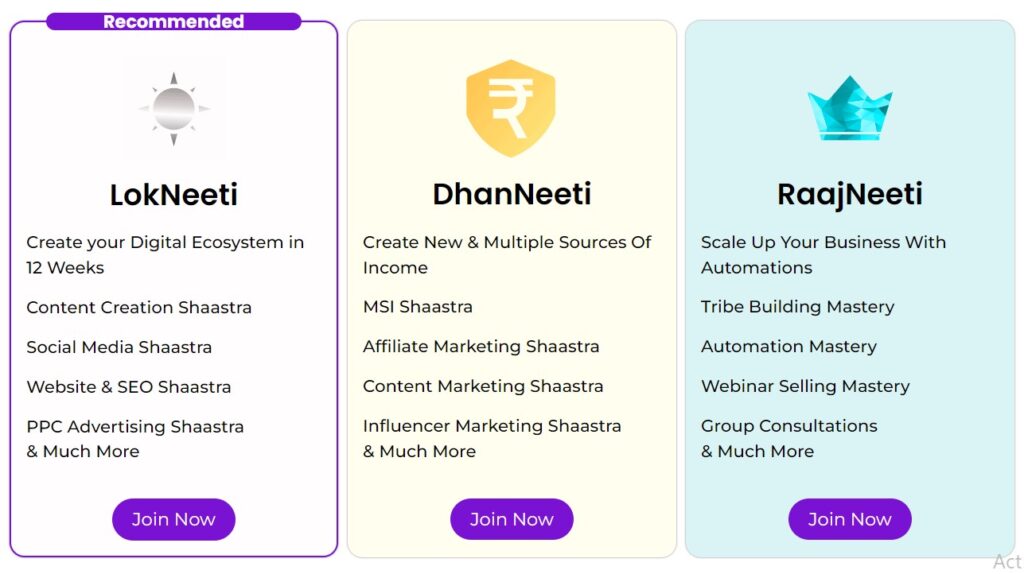Click Content Creation Shaastra item
Viewport: 1024px width, 574px height.
coord(139,308)
